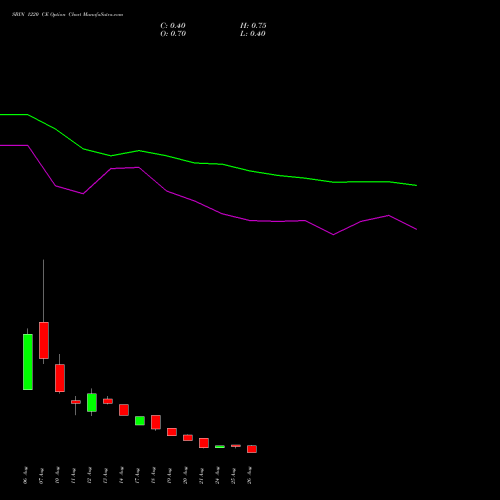Viewport: 500px width, 500px height.
Task: Select the '10 Aug' date label
Action: click(58, 475)
